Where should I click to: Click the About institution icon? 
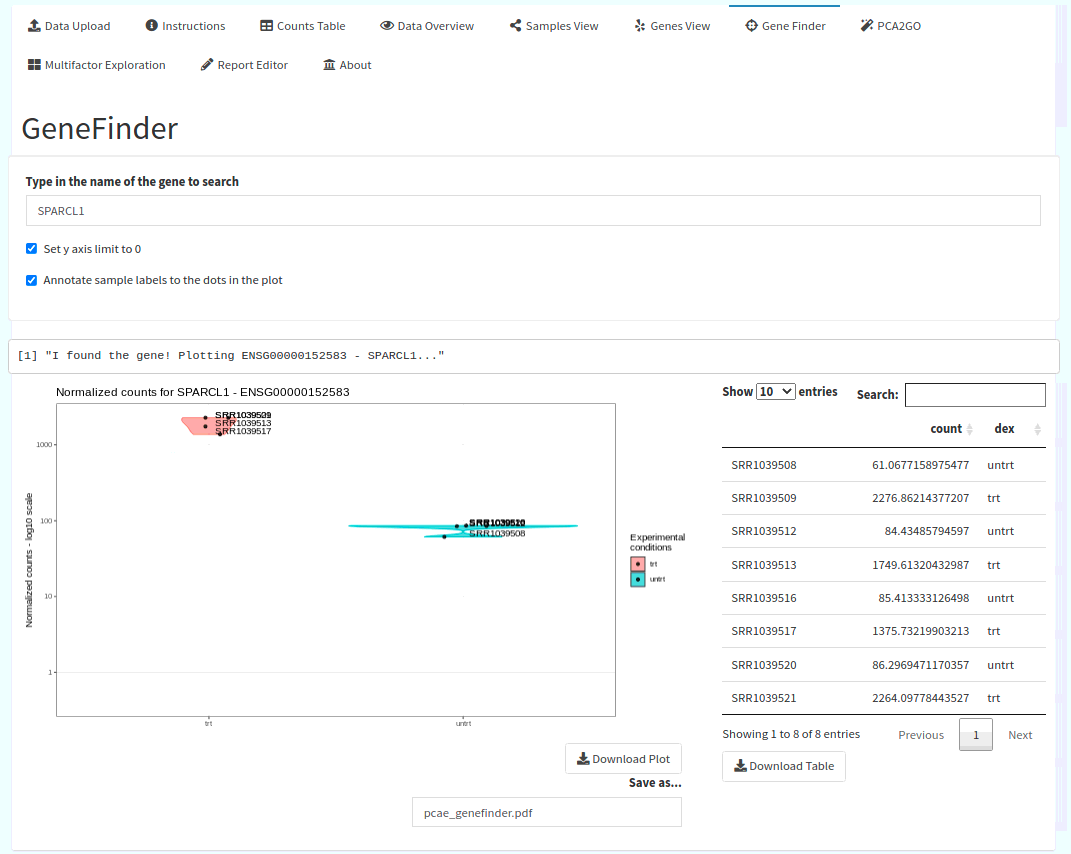coord(329,65)
